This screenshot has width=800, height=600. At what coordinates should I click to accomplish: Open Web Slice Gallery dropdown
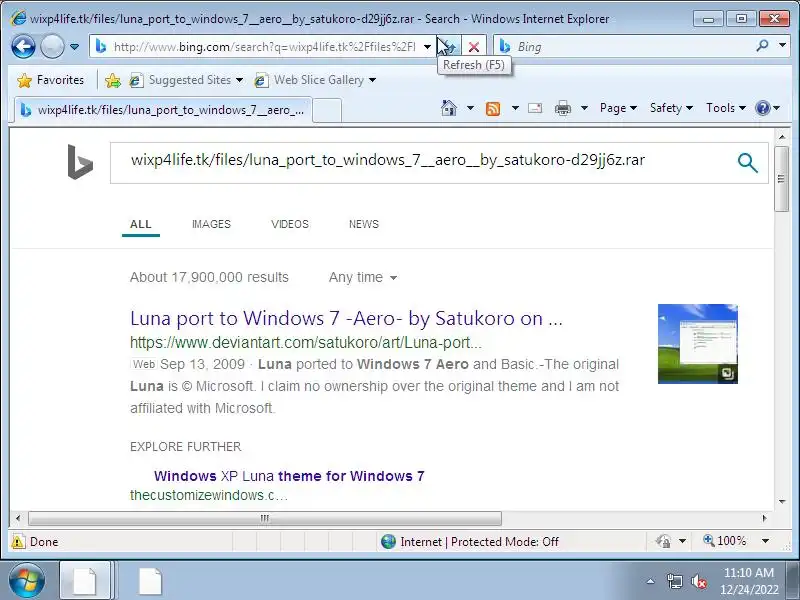pos(315,80)
